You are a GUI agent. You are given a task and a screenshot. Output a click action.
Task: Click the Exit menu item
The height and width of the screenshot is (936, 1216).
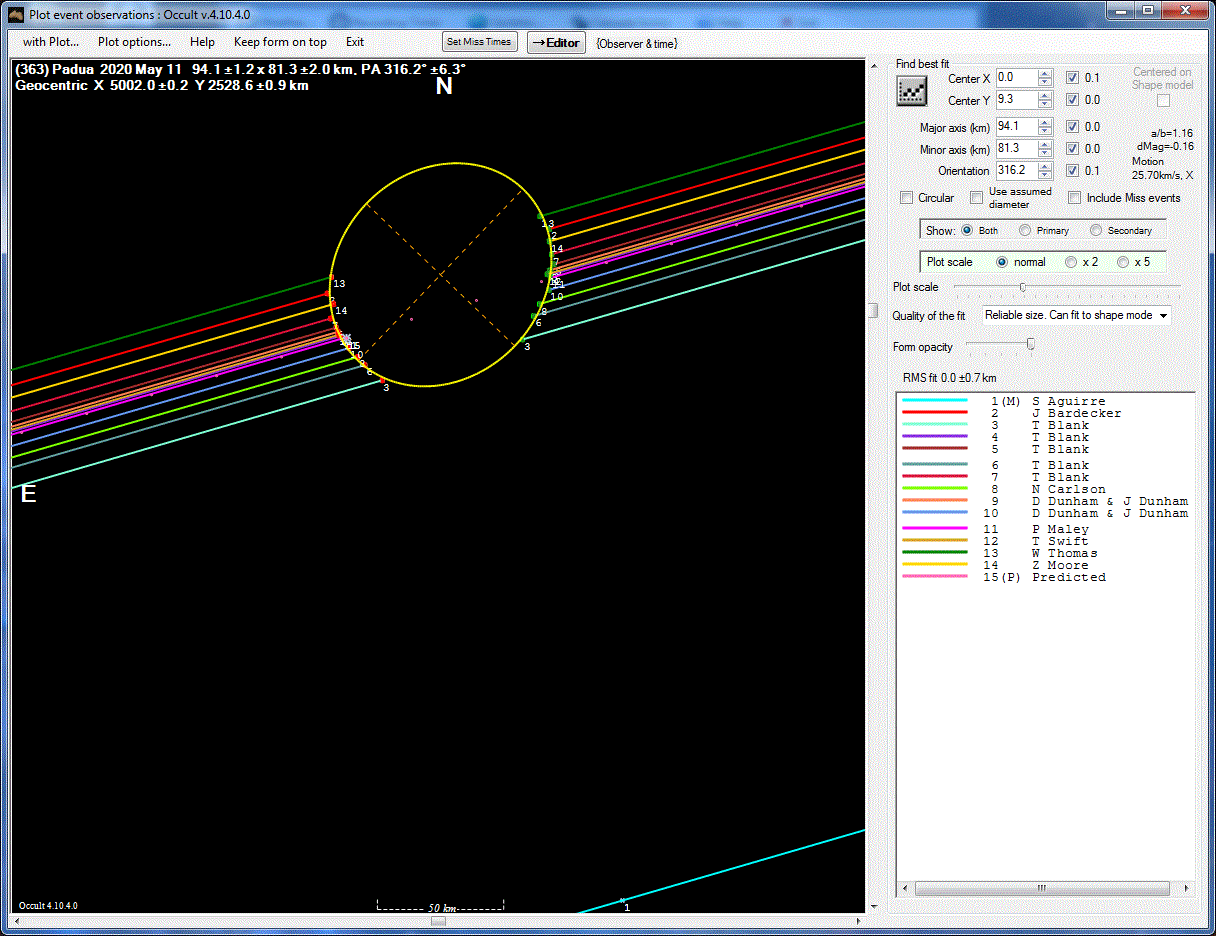355,42
